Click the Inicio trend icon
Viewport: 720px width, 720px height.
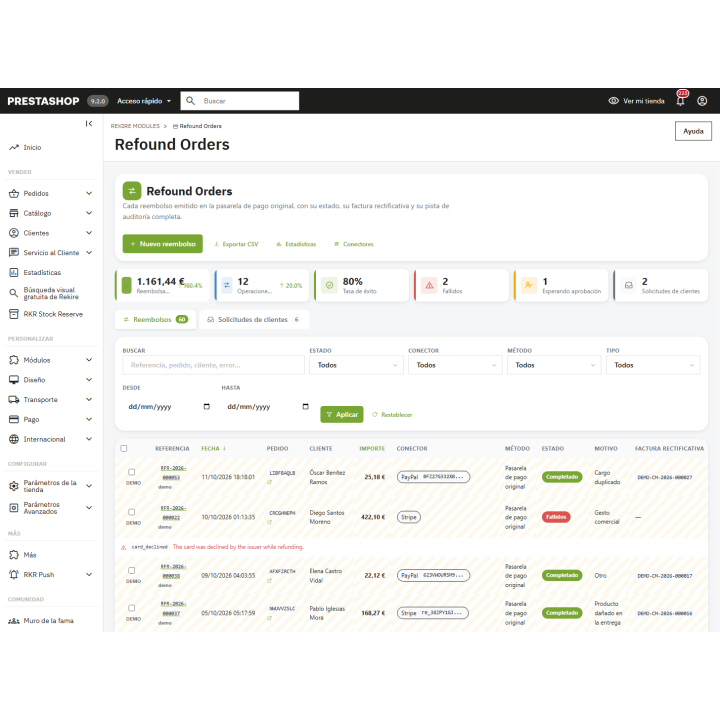click(x=14, y=147)
